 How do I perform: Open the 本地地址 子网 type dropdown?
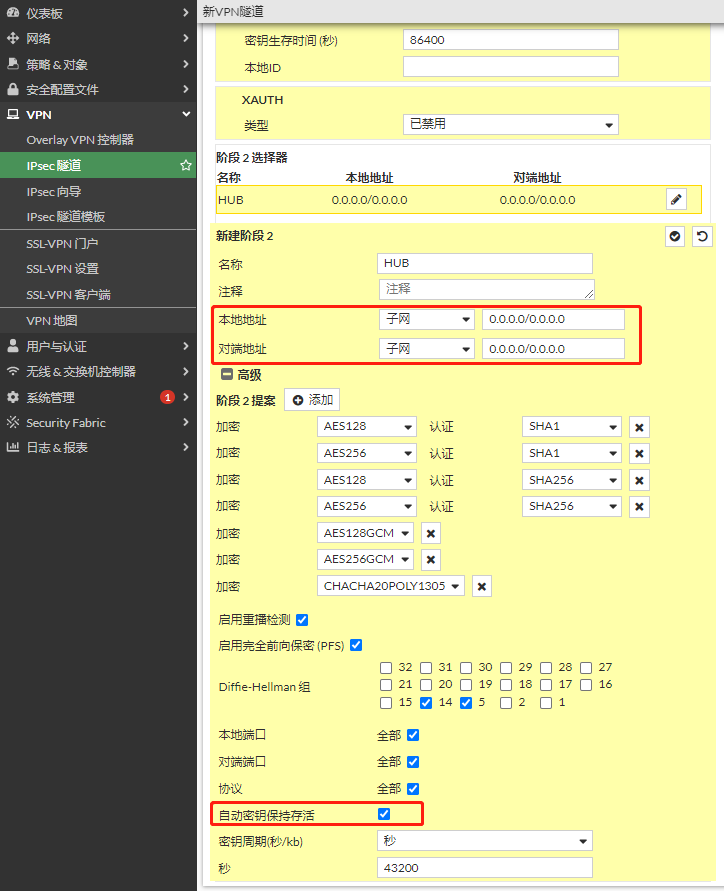coord(427,319)
